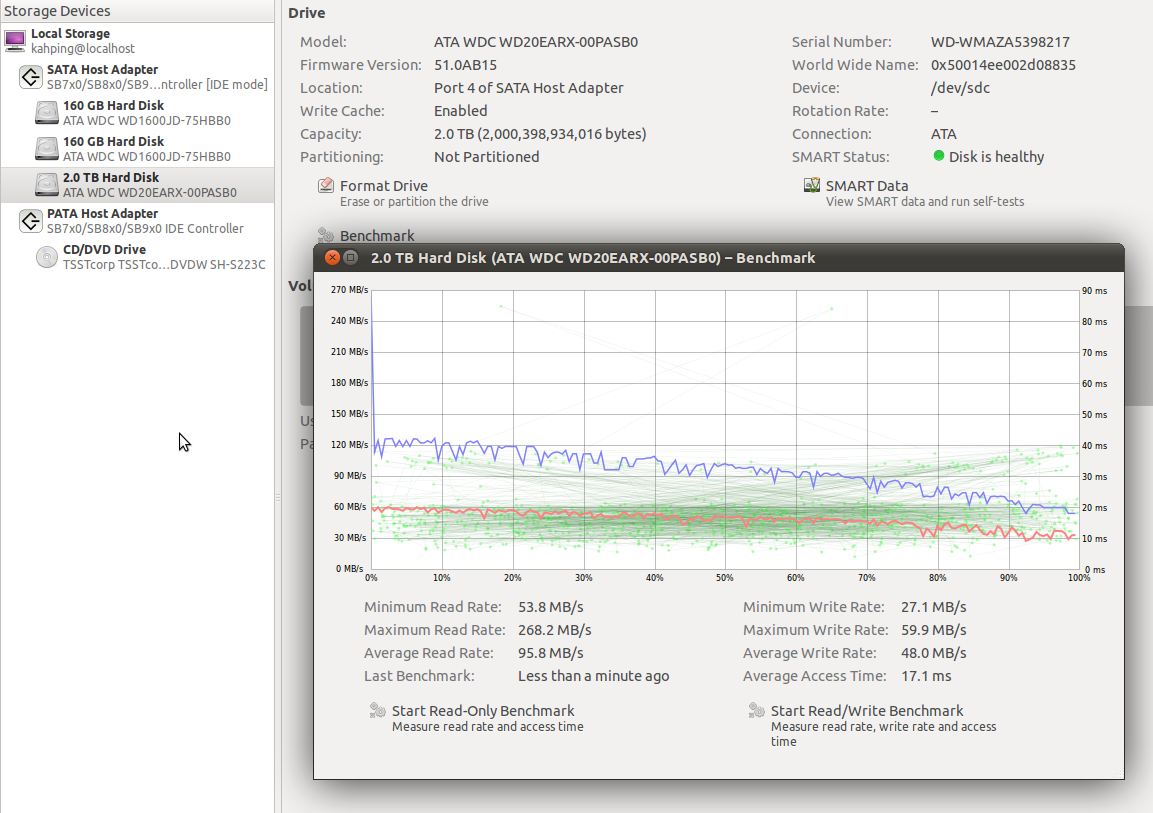Screen dimensions: 1153x813
Task: Click the Start Read/Write Benchmark gears icon
Action: tap(757, 710)
